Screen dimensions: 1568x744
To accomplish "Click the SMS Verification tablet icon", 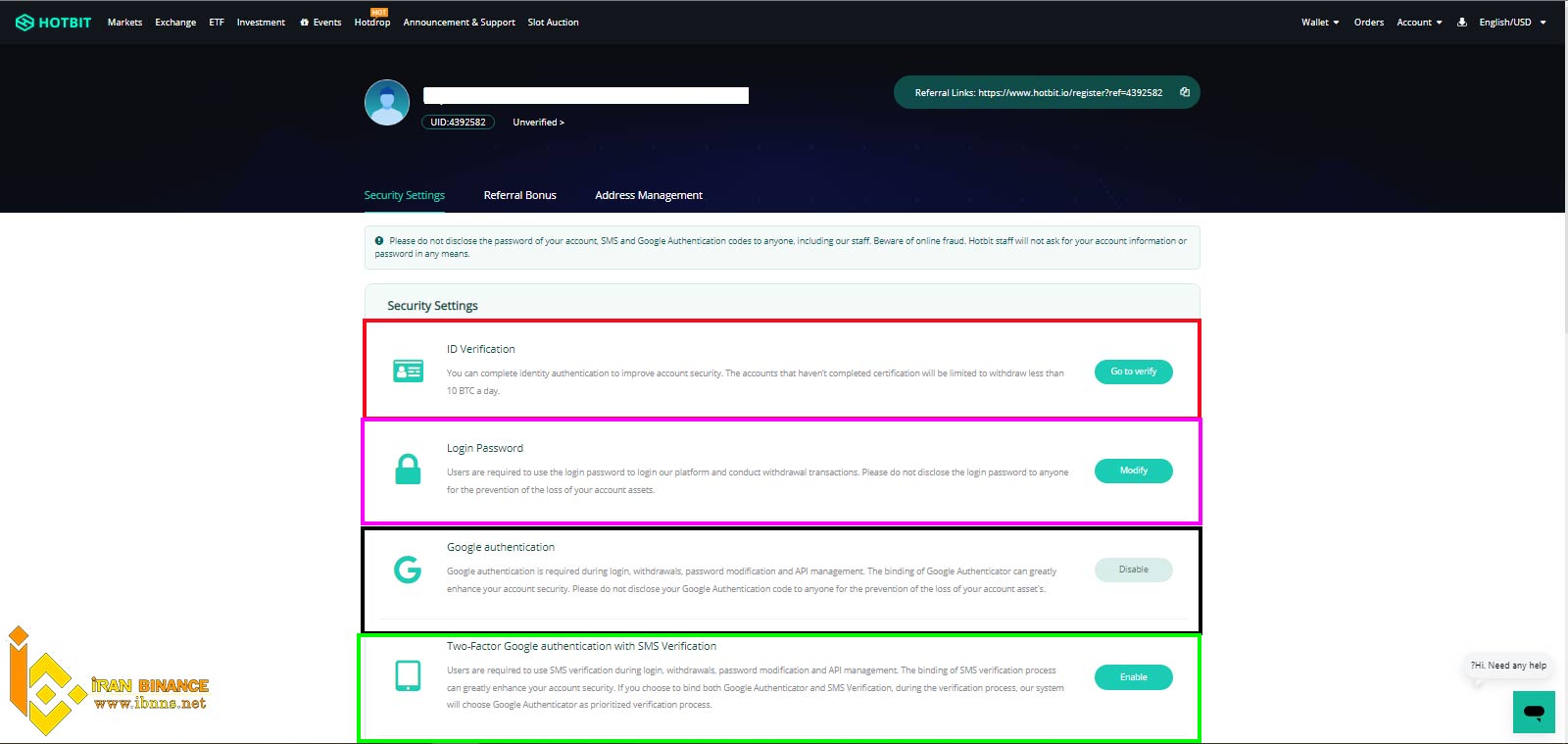I will pos(408,675).
